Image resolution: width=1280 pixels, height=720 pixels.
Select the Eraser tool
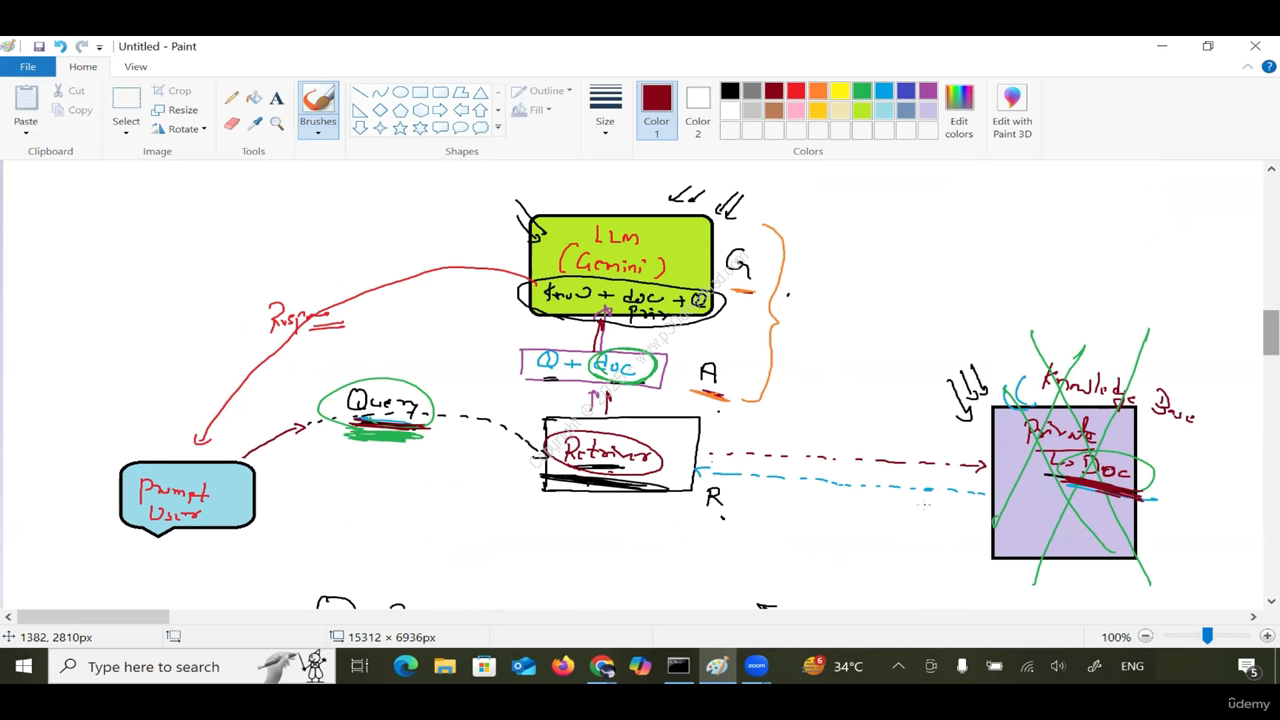click(232, 123)
